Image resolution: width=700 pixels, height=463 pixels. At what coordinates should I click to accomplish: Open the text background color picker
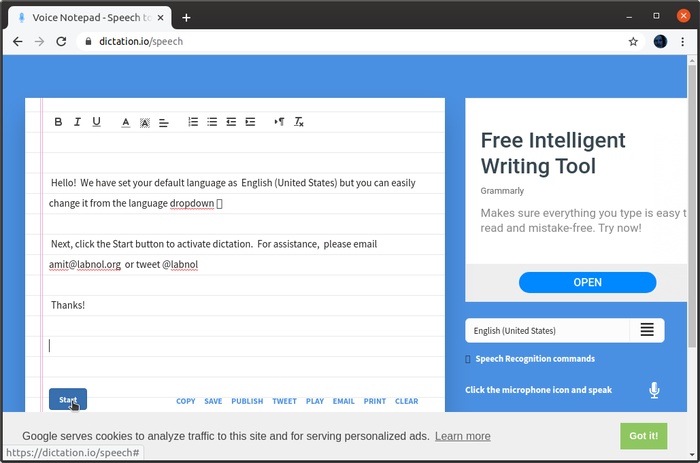pos(145,123)
